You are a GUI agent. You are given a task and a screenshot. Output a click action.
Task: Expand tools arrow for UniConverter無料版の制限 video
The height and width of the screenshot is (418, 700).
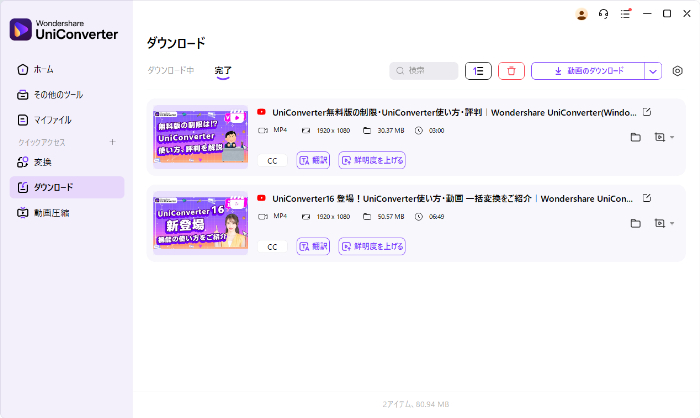(x=672, y=138)
